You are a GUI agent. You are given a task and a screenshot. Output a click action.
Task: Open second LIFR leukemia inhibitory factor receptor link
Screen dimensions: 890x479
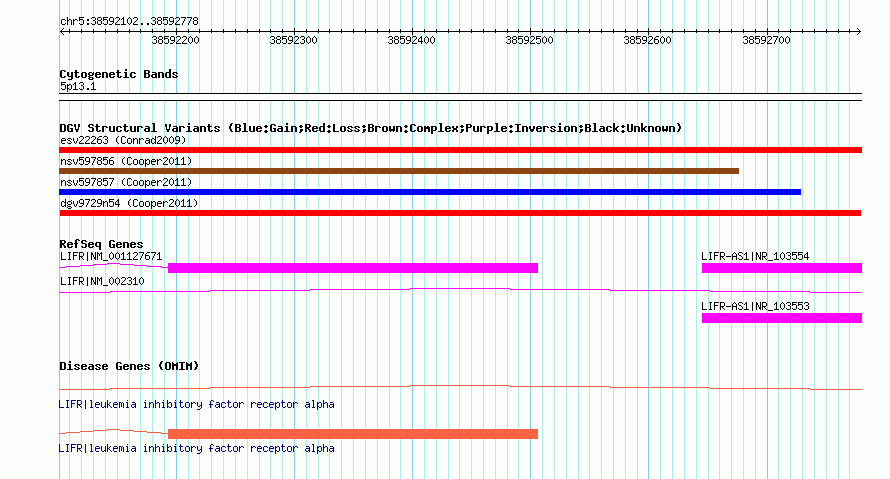(196, 448)
